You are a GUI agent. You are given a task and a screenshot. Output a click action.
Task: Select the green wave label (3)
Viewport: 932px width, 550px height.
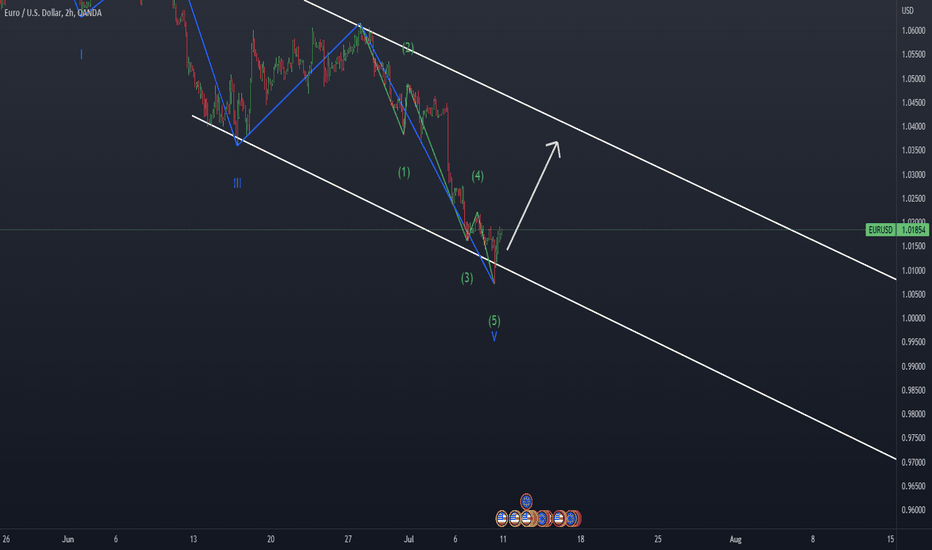tap(467, 278)
